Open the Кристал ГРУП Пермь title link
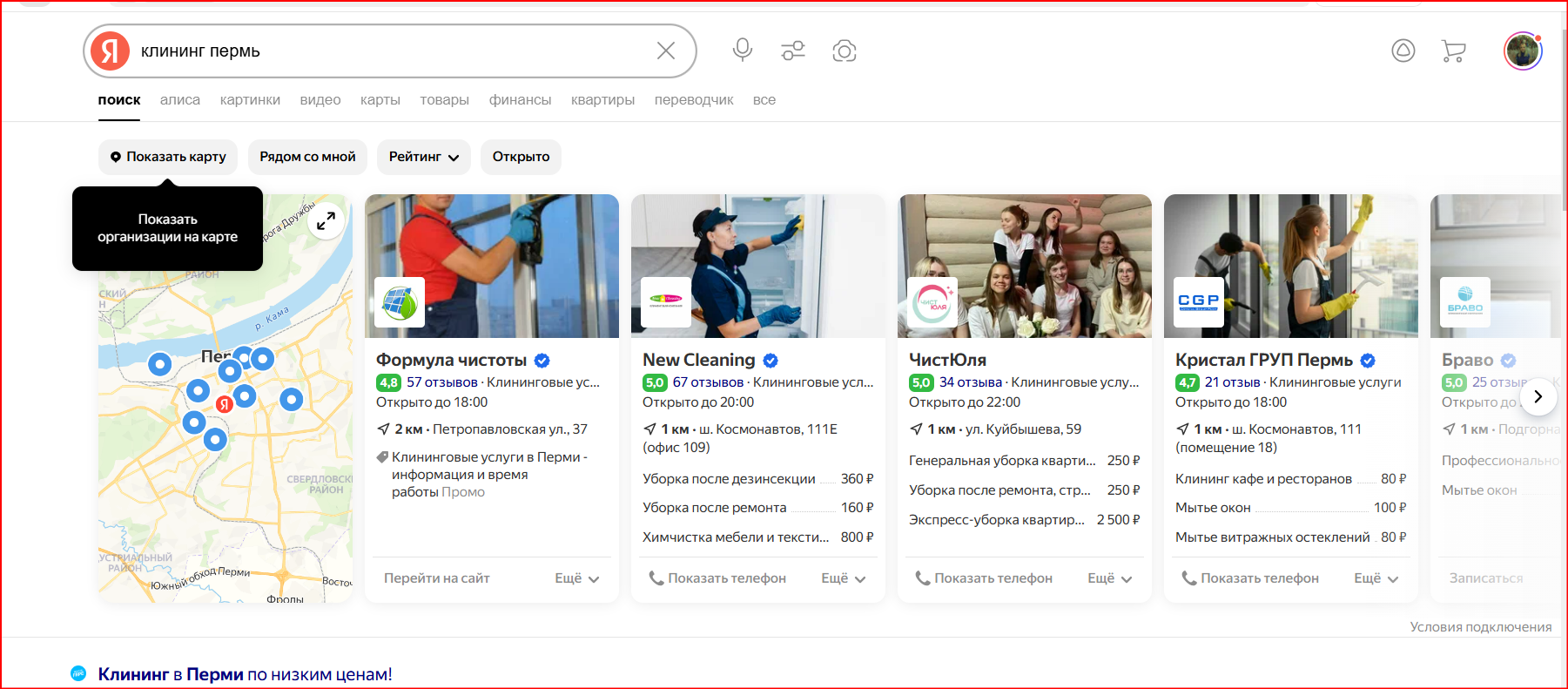Viewport: 1568px width, 689px height. point(1264,361)
